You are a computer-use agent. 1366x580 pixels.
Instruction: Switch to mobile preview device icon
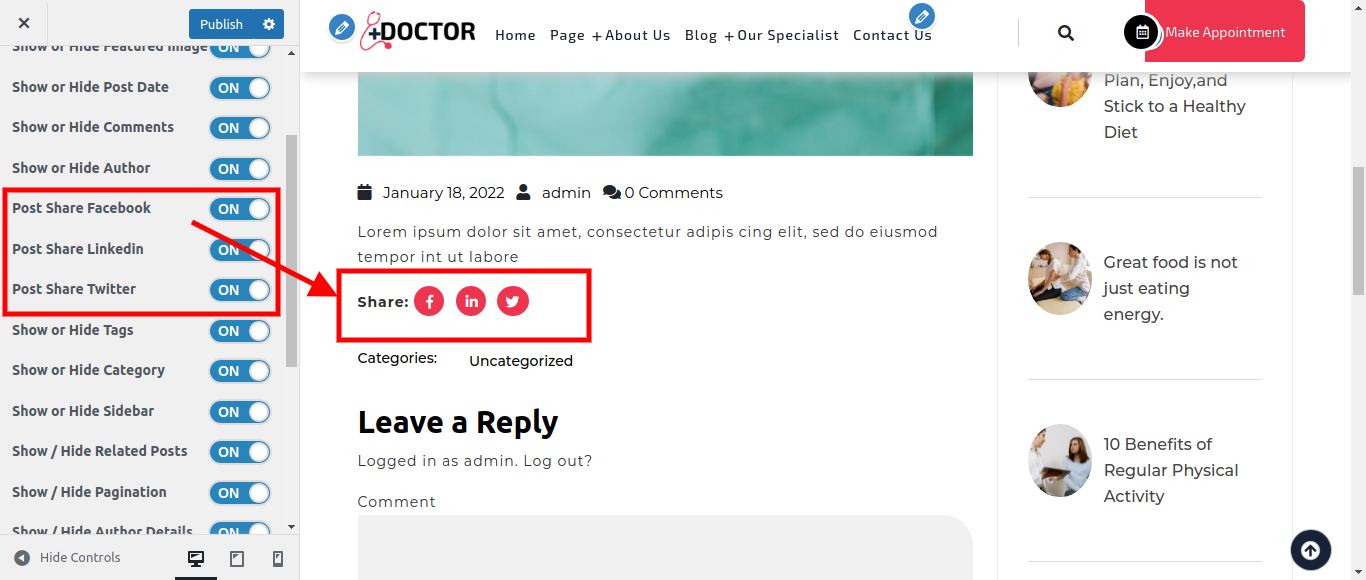click(278, 559)
